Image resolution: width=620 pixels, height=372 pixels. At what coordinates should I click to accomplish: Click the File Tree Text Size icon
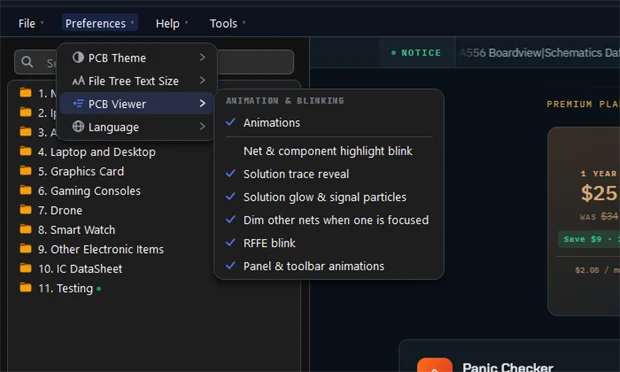pyautogui.click(x=78, y=81)
